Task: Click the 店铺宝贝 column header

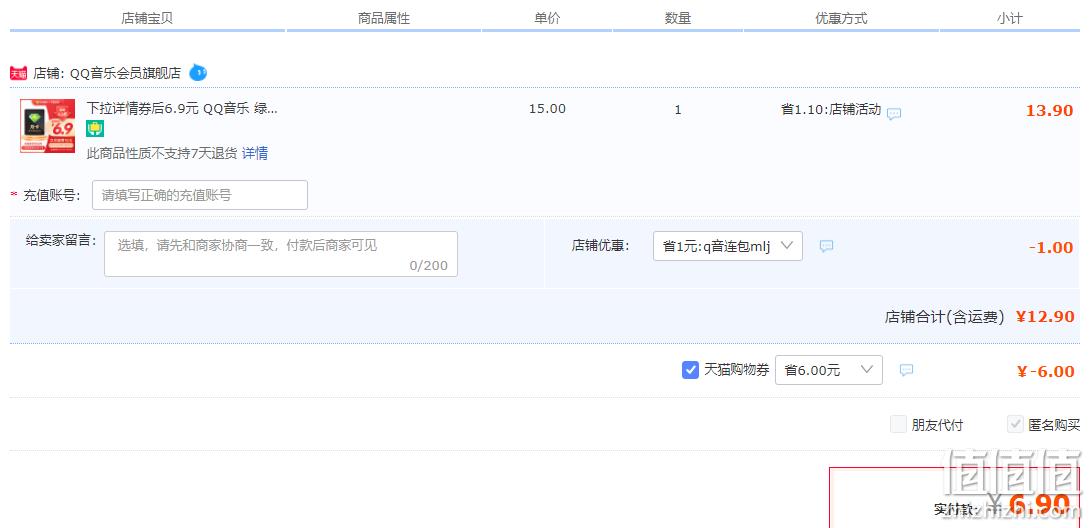Action: [x=147, y=18]
